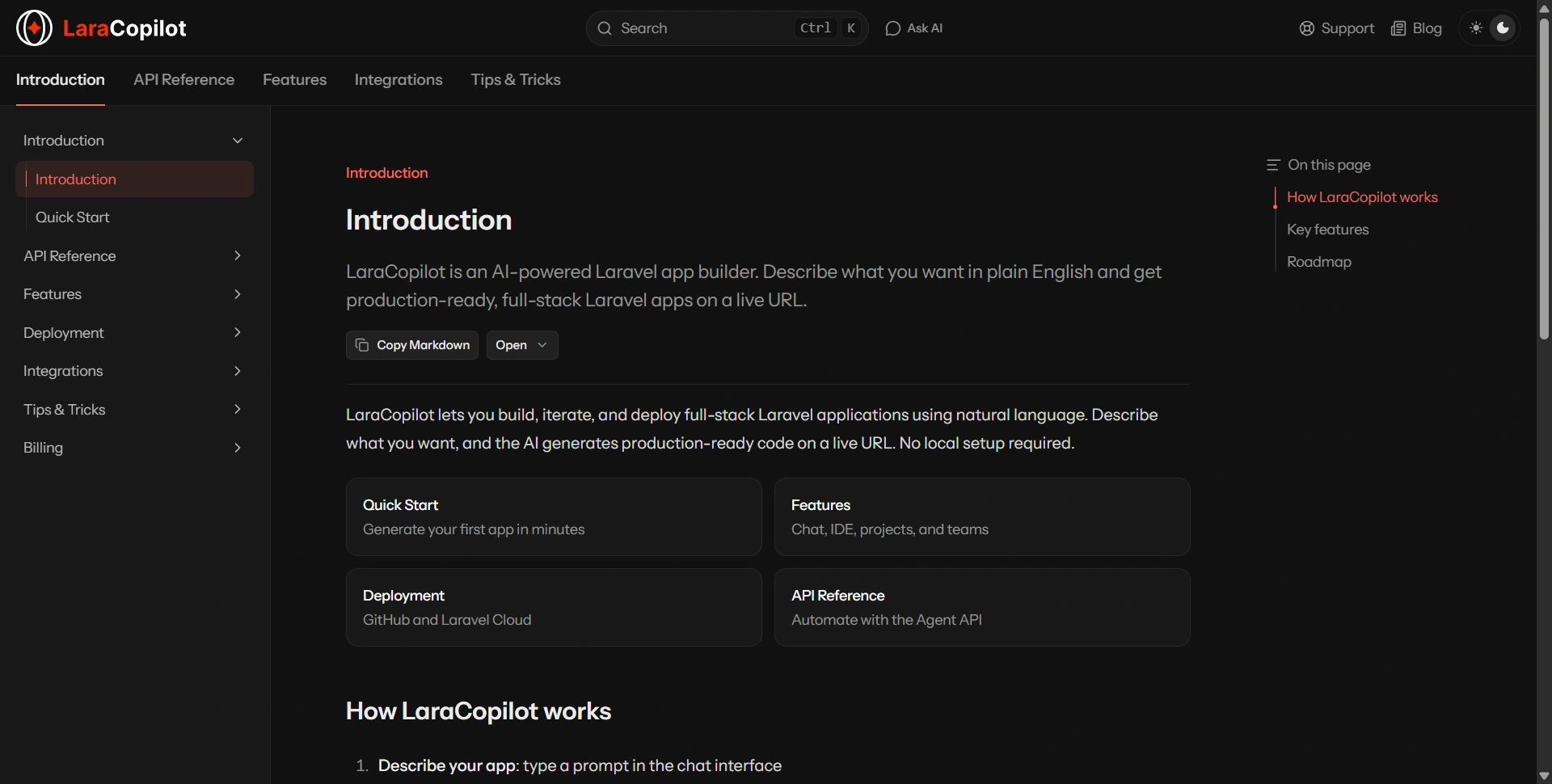
Task: Click the LaraCopilot brand name text
Action: point(124,28)
